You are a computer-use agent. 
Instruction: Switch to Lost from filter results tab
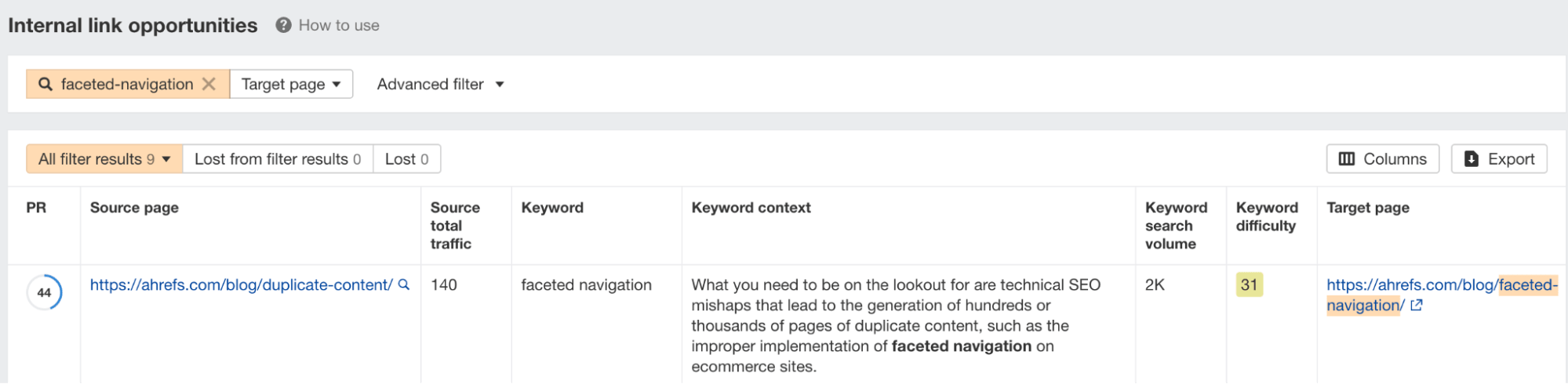tap(278, 159)
